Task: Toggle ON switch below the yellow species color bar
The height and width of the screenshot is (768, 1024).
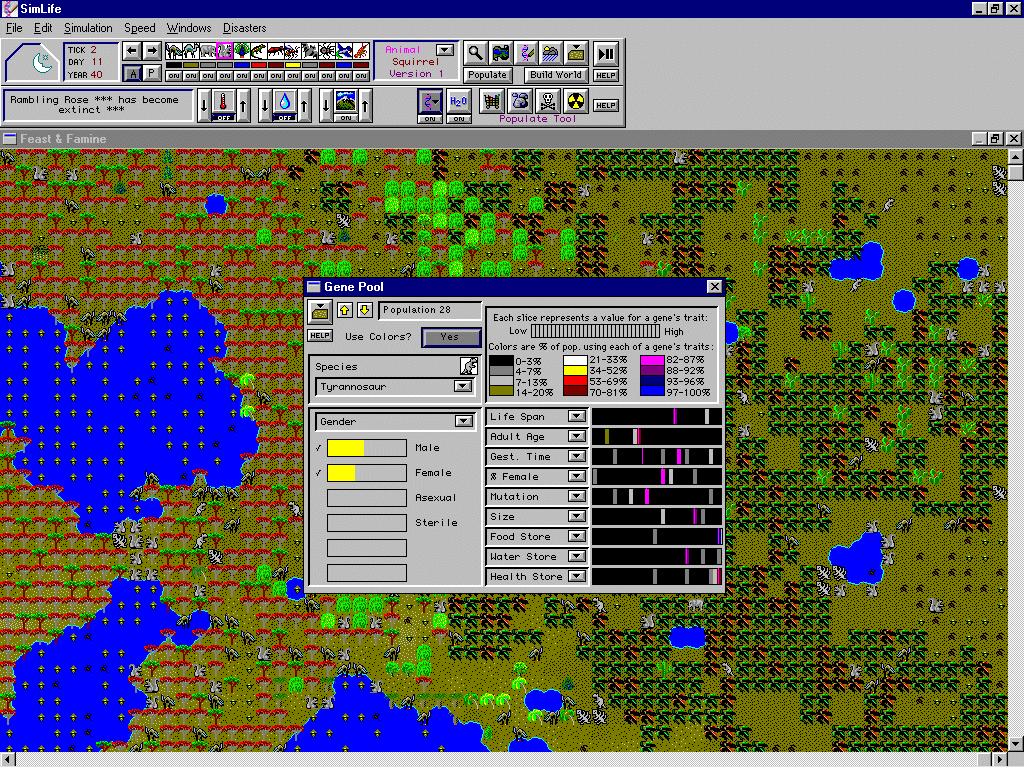Action: coord(293,76)
